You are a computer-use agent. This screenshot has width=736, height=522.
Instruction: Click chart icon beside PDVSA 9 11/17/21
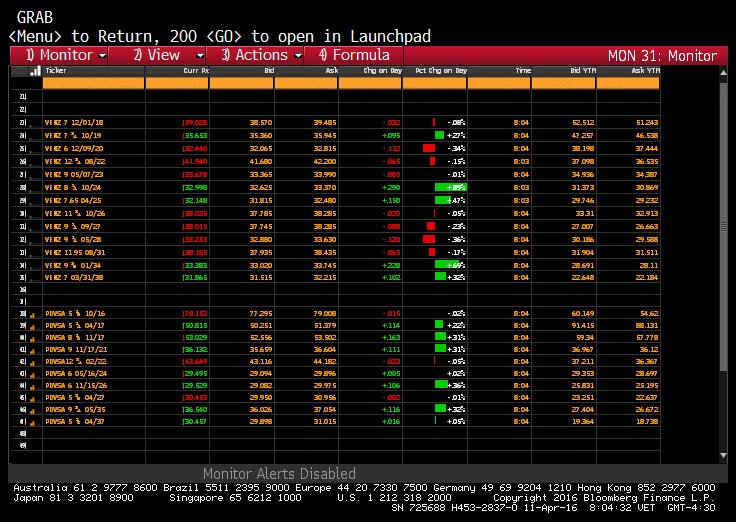tap(33, 349)
